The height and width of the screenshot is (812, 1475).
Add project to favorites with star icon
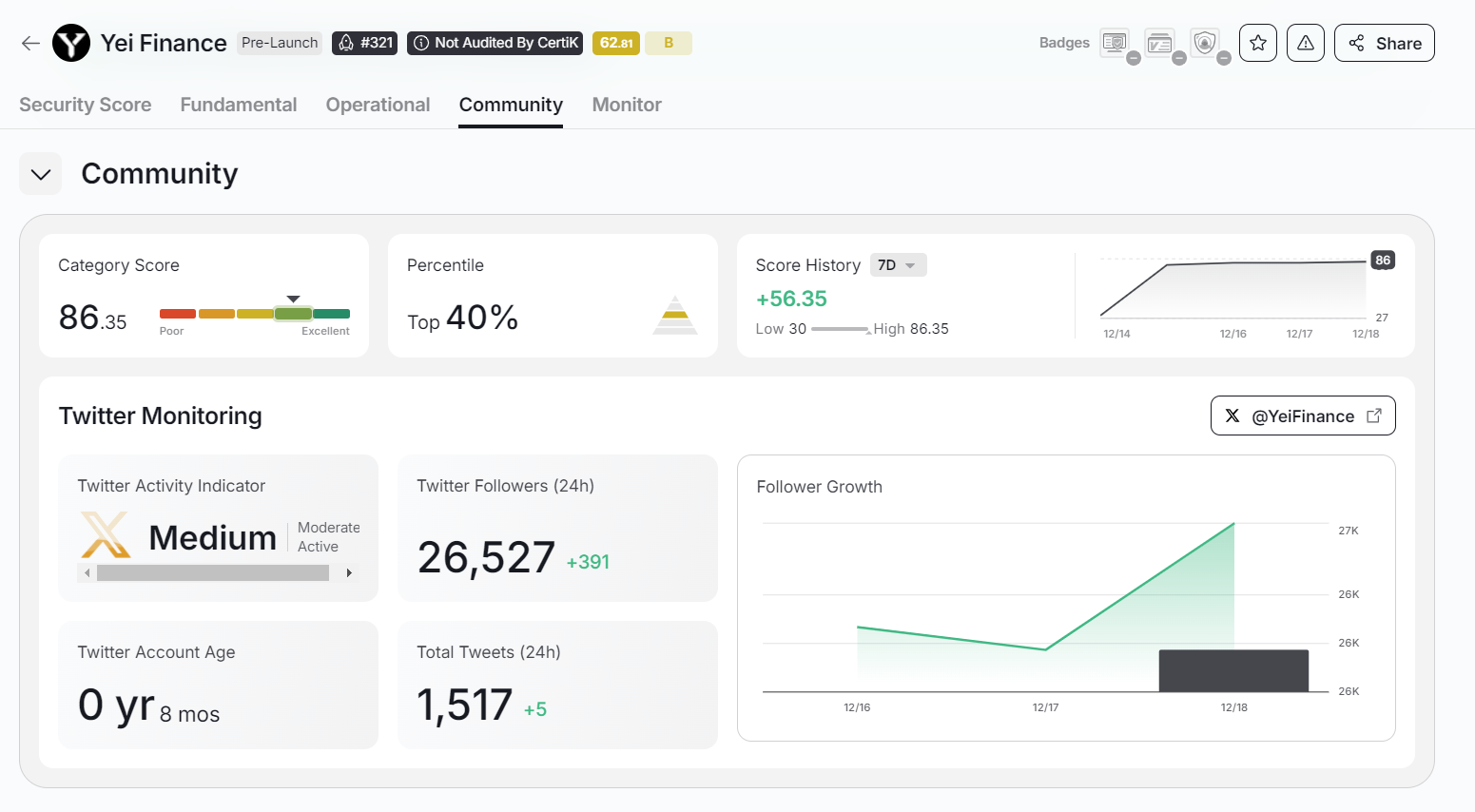pos(1258,43)
